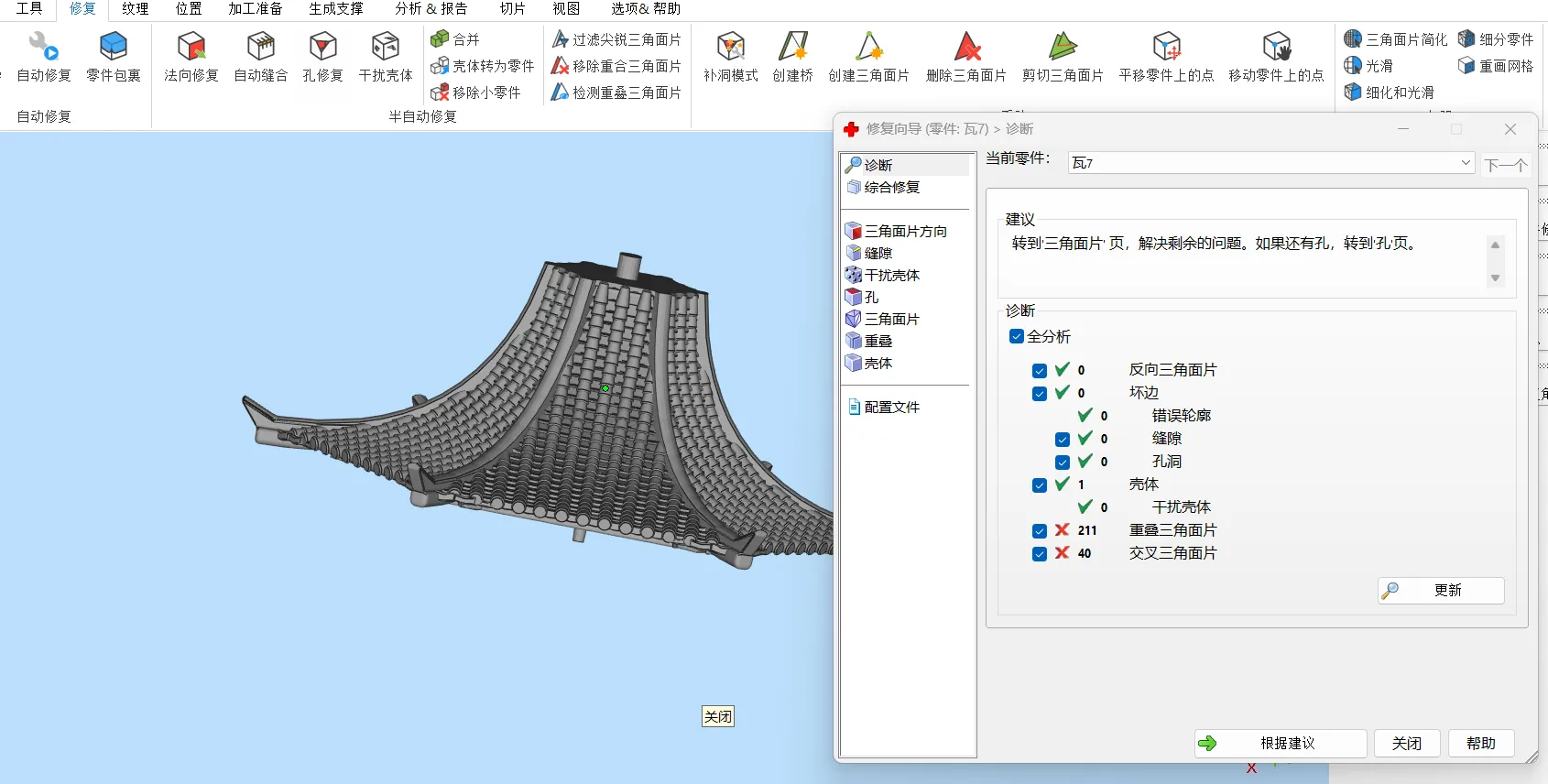1548x784 pixels.
Task: Click 移除重合三角面片
Action: pyautogui.click(x=616, y=66)
